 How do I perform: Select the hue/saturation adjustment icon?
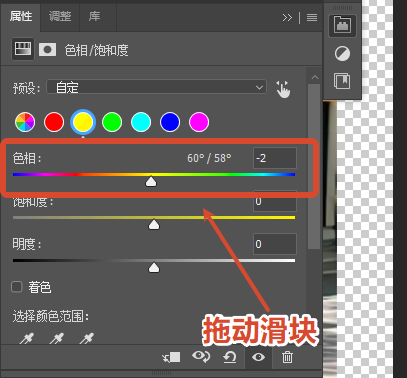click(x=23, y=49)
